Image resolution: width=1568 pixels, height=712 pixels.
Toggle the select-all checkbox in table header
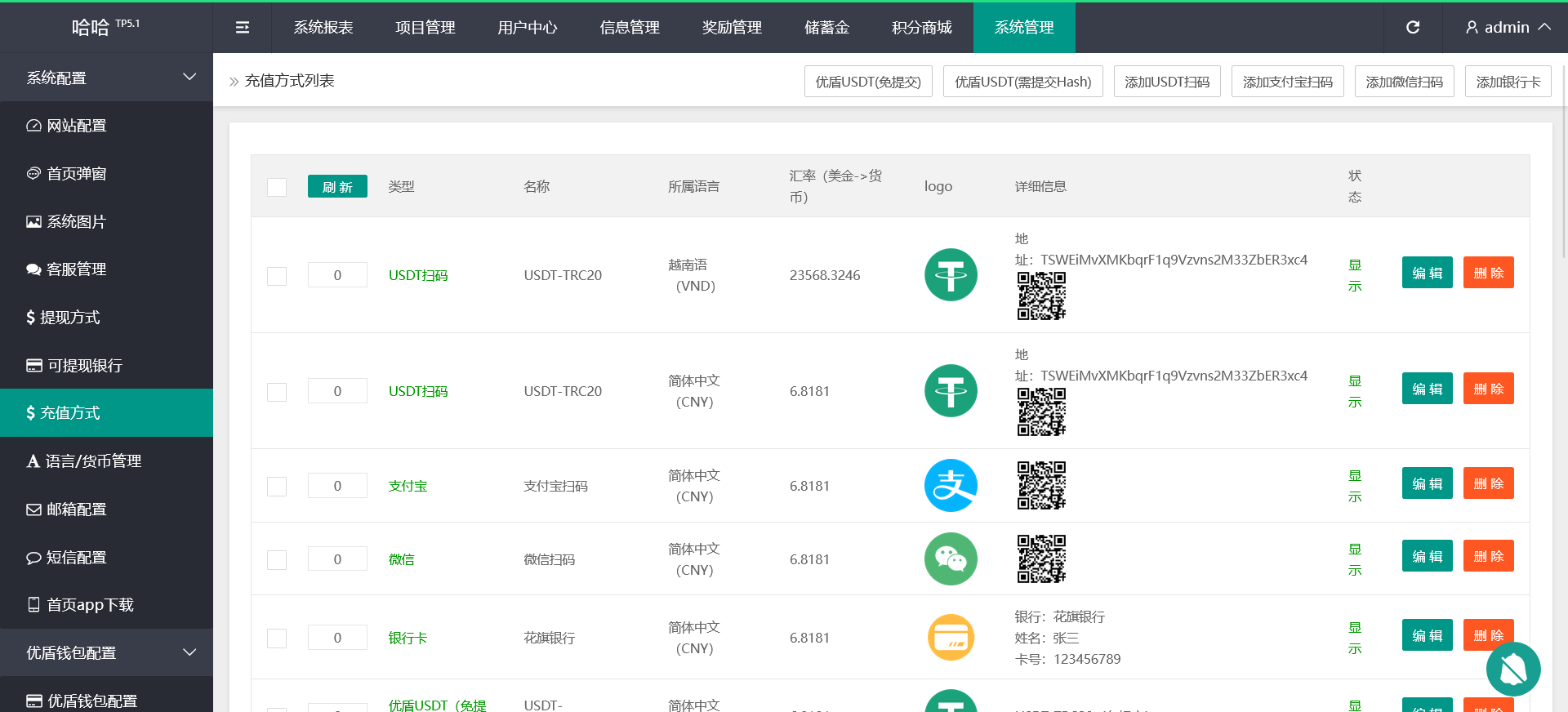pyautogui.click(x=277, y=187)
